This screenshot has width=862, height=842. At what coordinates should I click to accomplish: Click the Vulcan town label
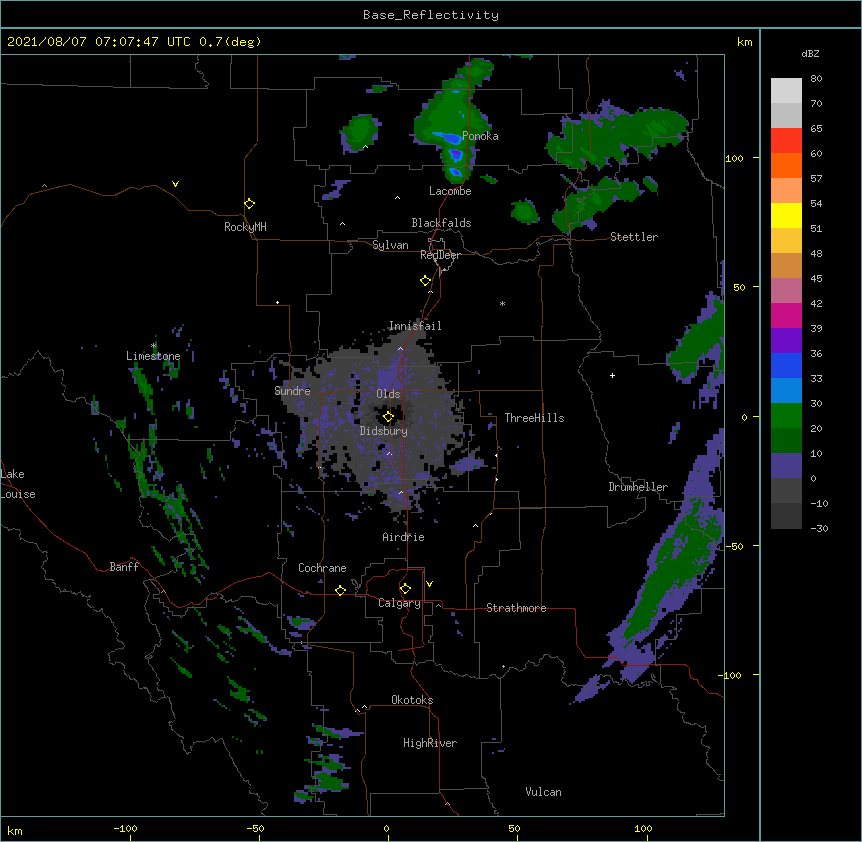click(543, 792)
